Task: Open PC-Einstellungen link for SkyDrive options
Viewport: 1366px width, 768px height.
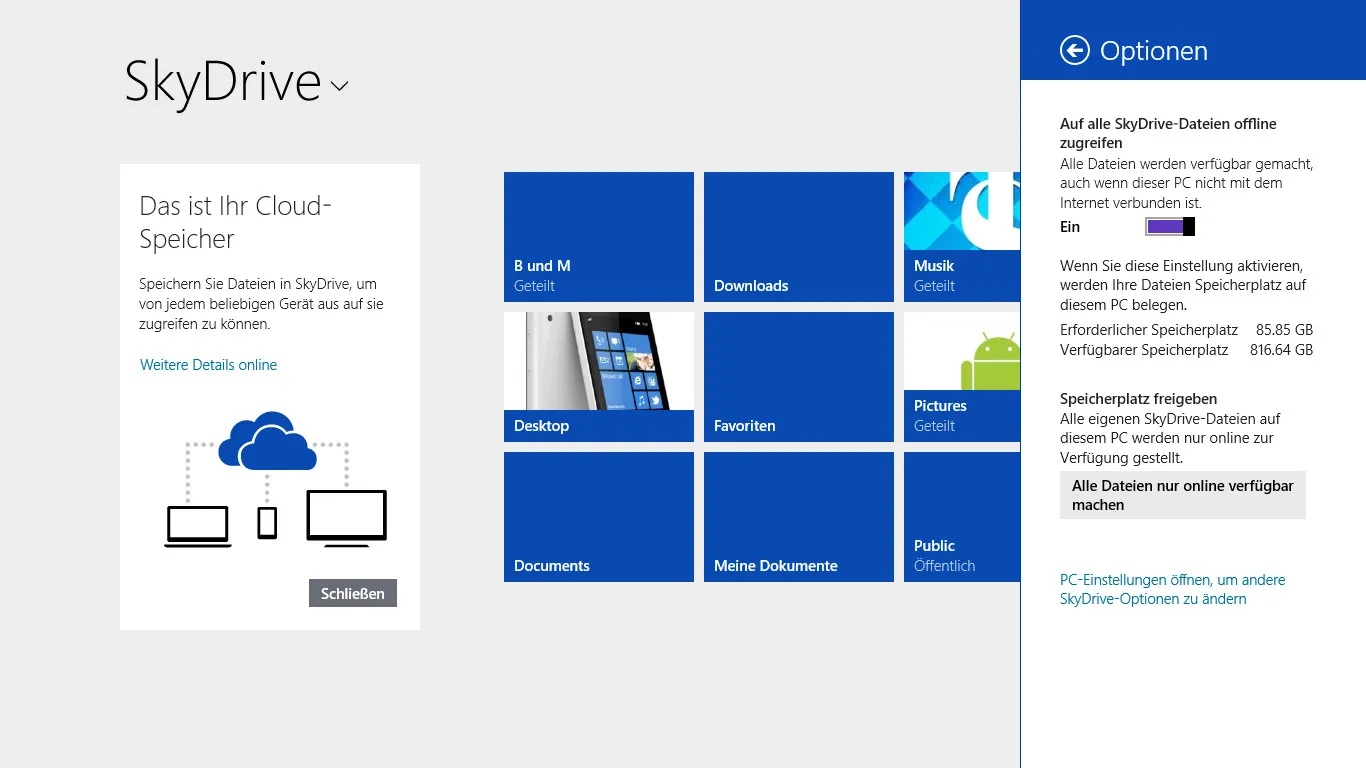Action: click(1172, 589)
